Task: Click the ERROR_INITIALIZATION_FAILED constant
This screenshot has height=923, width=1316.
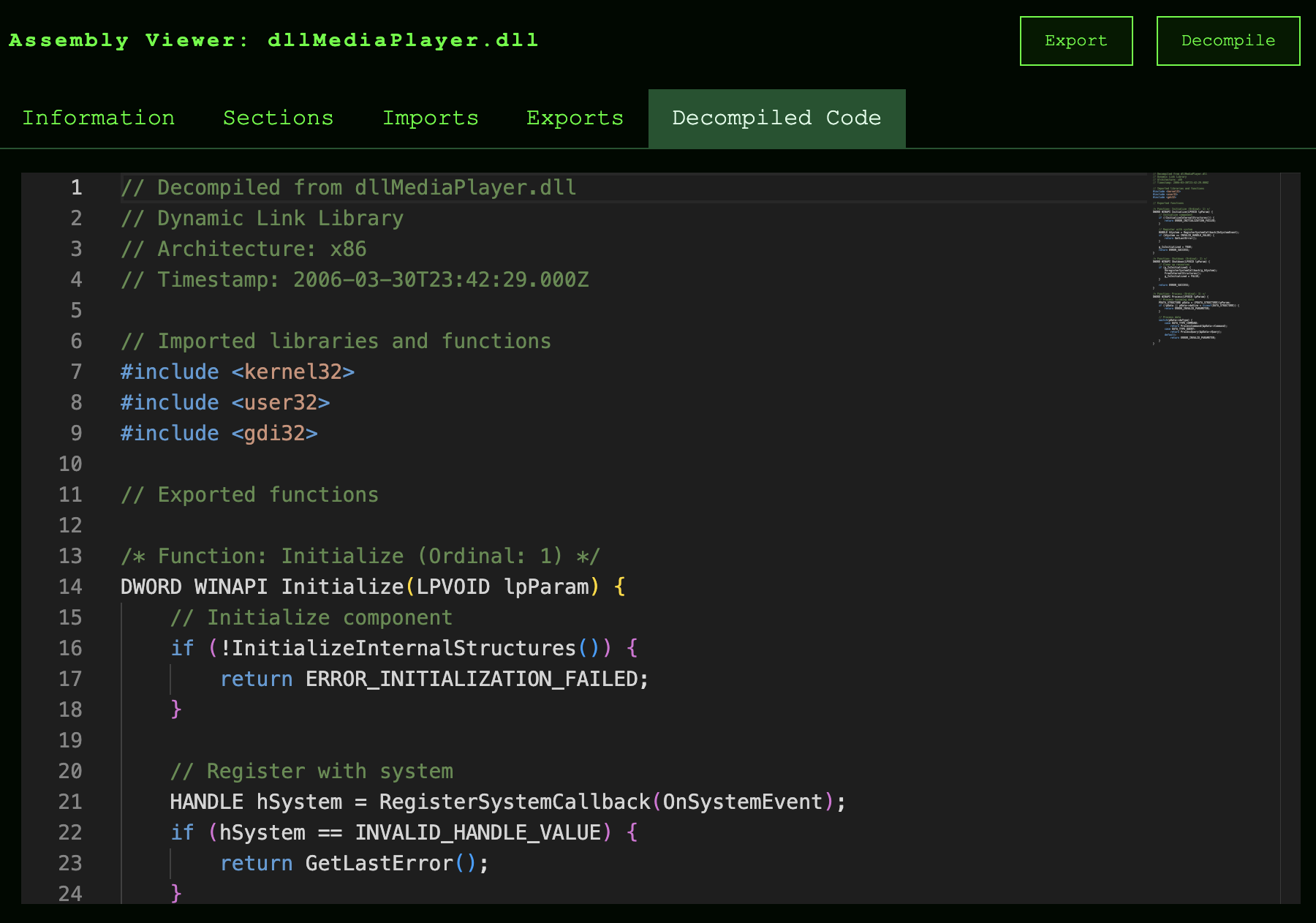Action: point(472,679)
